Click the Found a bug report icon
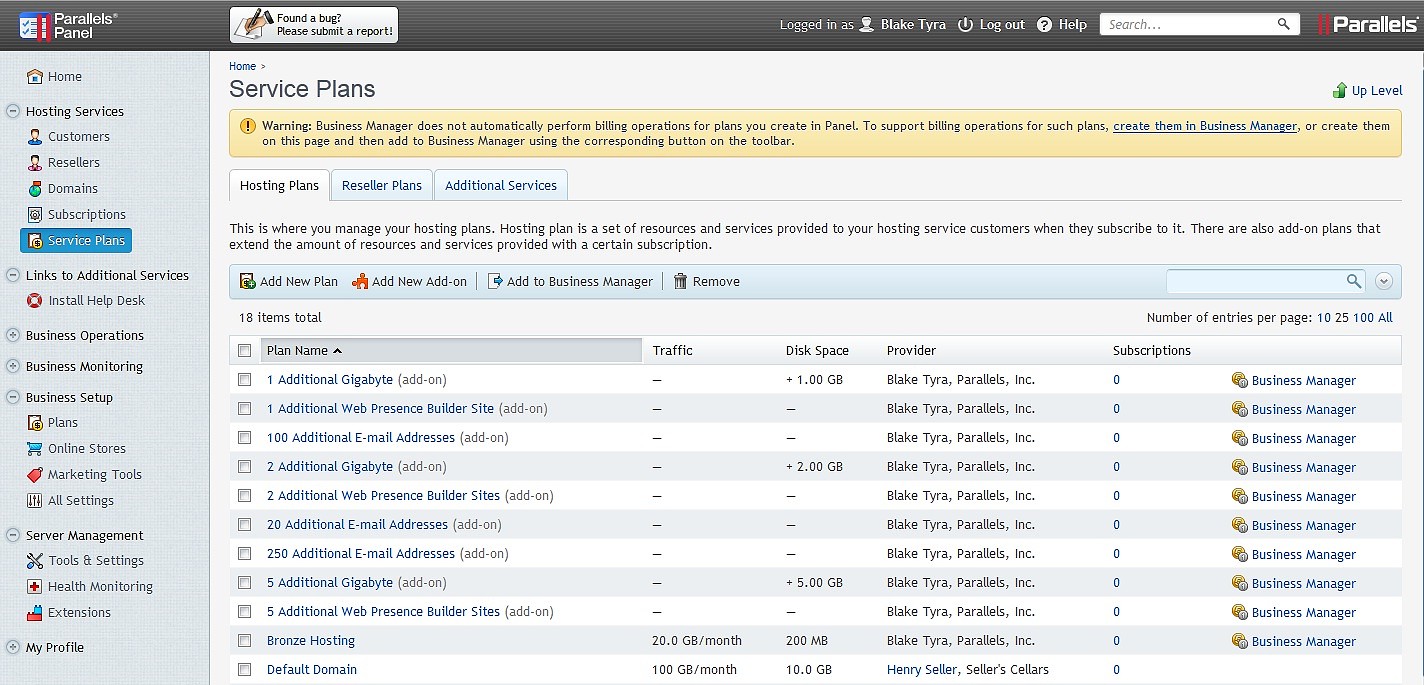1424x685 pixels. (252, 24)
